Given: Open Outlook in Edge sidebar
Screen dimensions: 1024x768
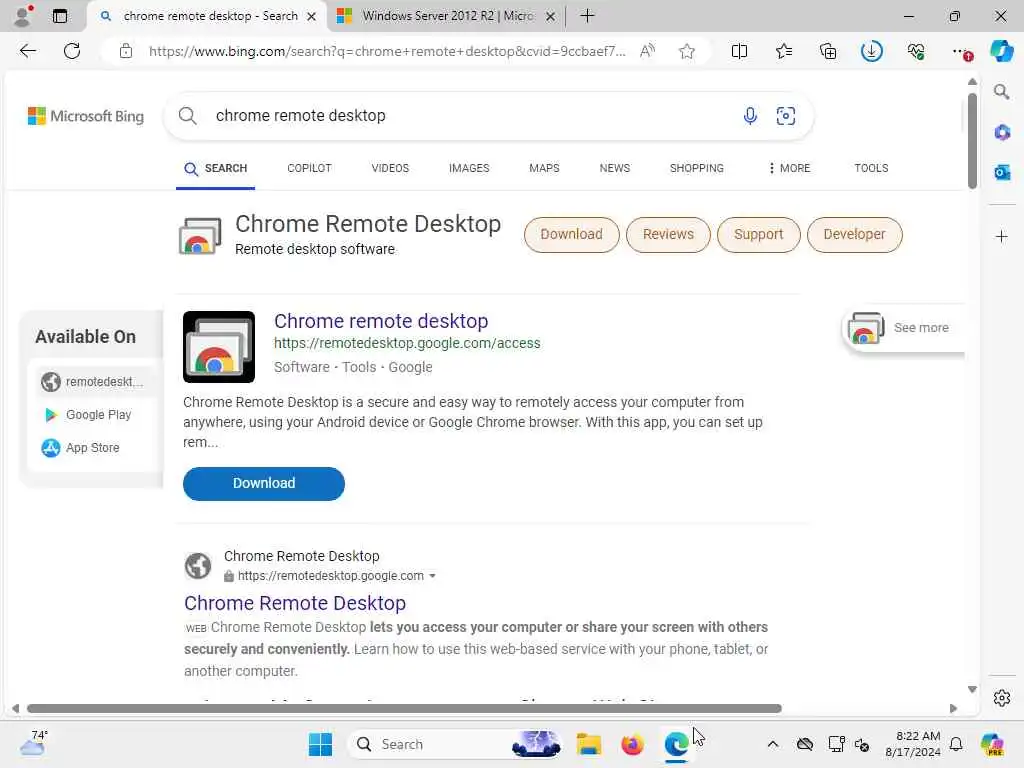Looking at the screenshot, I should pos(1002,172).
